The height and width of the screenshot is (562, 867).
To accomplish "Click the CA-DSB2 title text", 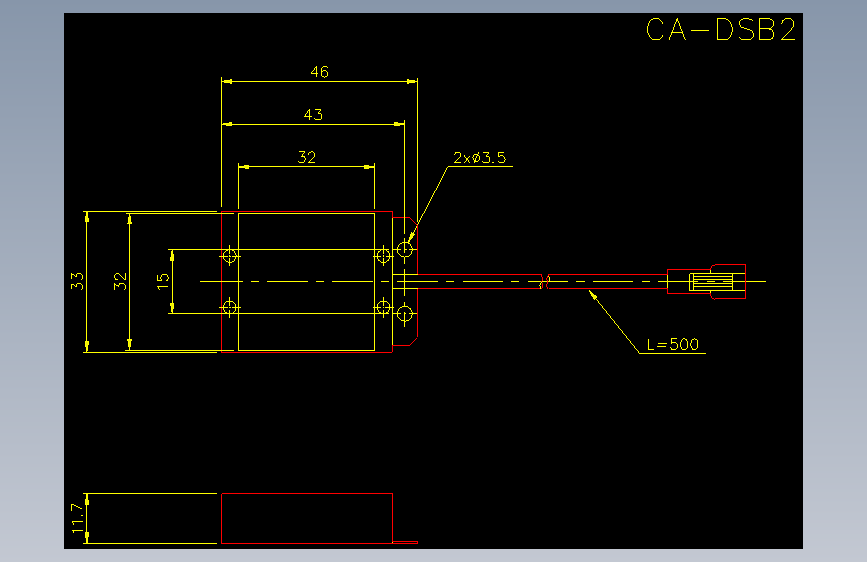I will [x=720, y=30].
